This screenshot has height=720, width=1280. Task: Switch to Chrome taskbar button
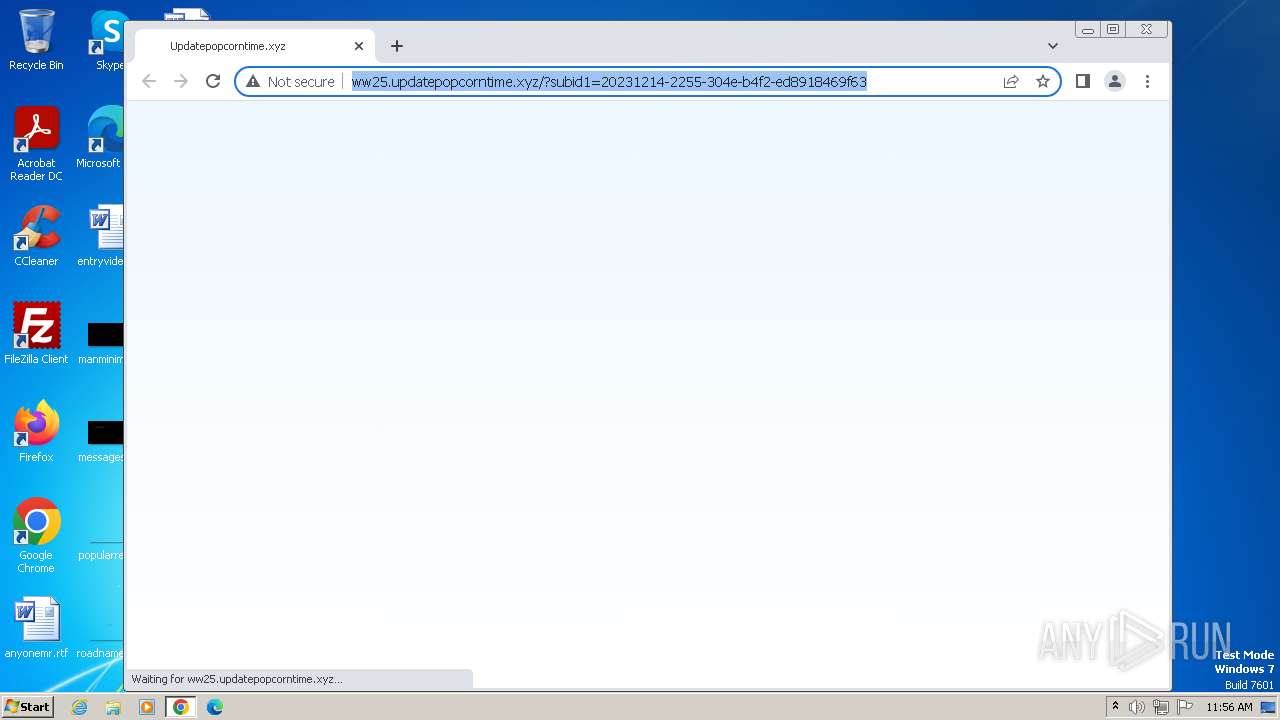click(181, 707)
